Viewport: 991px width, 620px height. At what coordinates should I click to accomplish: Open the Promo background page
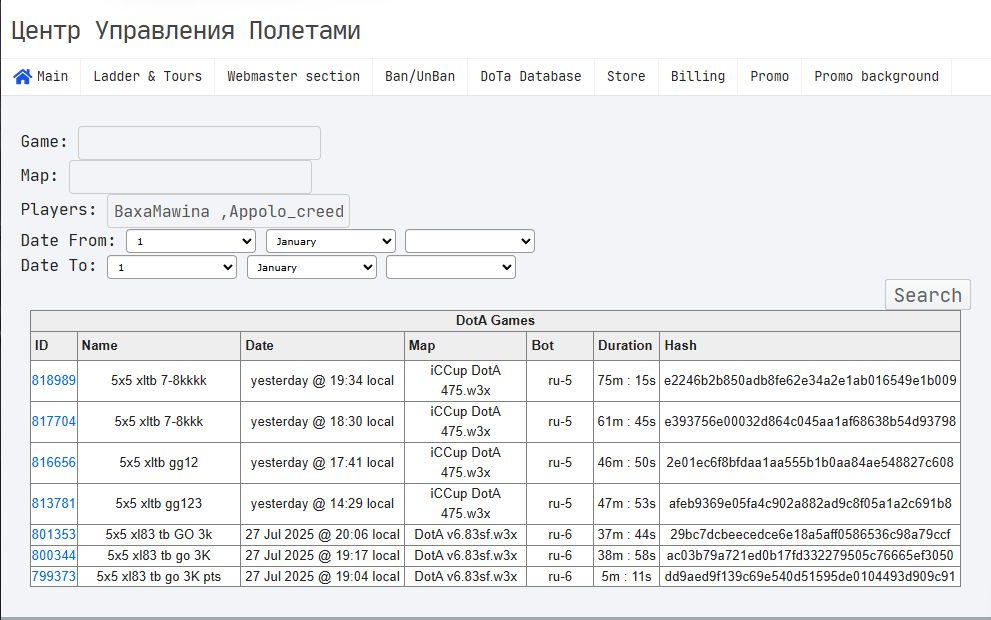pos(876,76)
